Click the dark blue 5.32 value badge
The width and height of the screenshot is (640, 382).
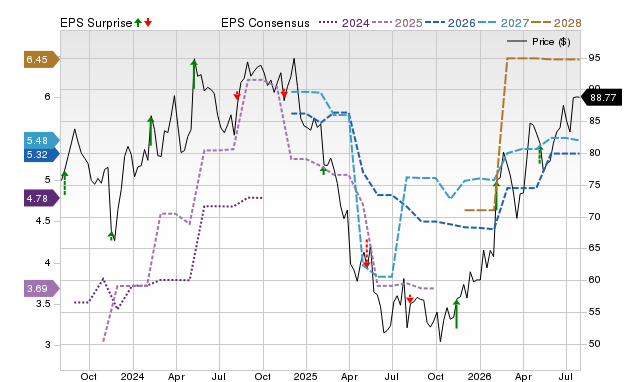pyautogui.click(x=42, y=155)
